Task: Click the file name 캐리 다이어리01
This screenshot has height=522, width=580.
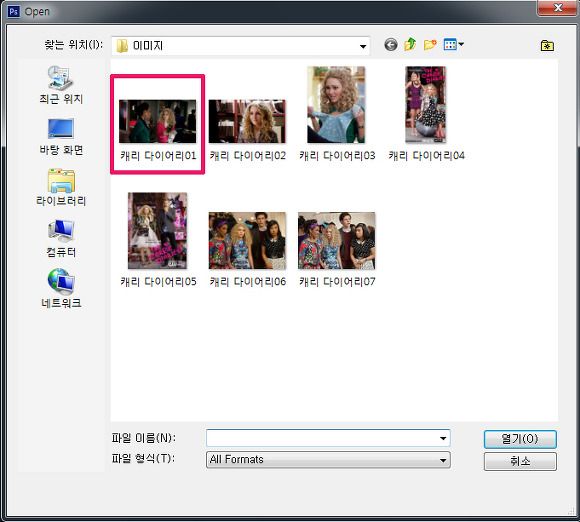Action: pos(158,156)
